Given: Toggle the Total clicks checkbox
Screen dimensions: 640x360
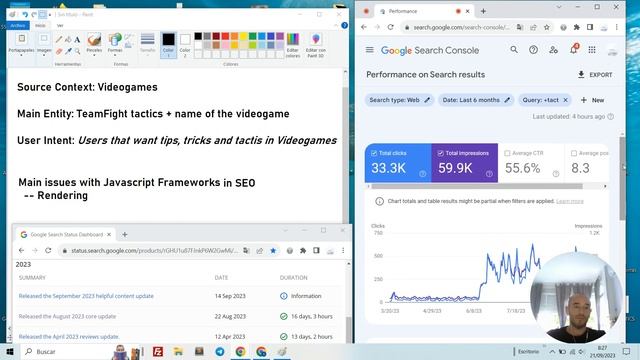Looking at the screenshot, I should [373, 153].
